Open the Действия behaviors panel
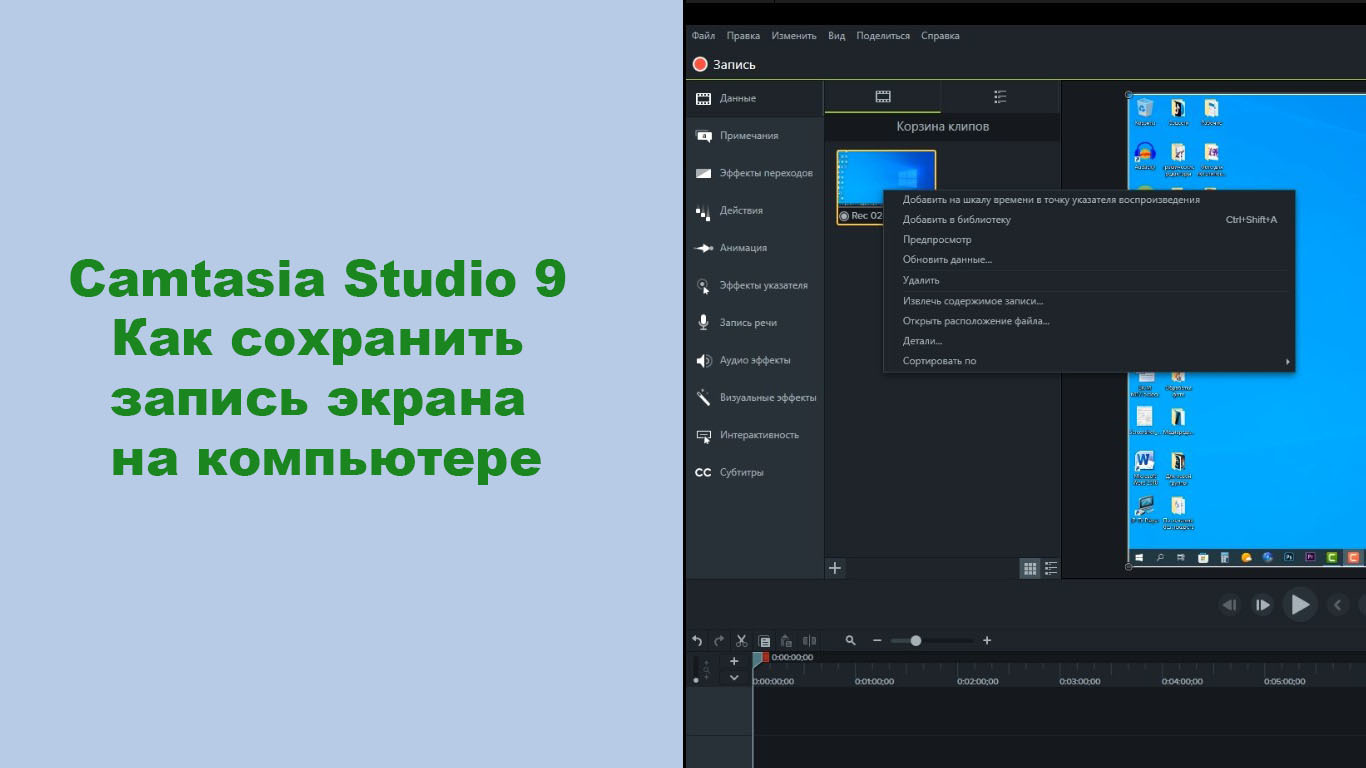1366x768 pixels. coord(754,210)
